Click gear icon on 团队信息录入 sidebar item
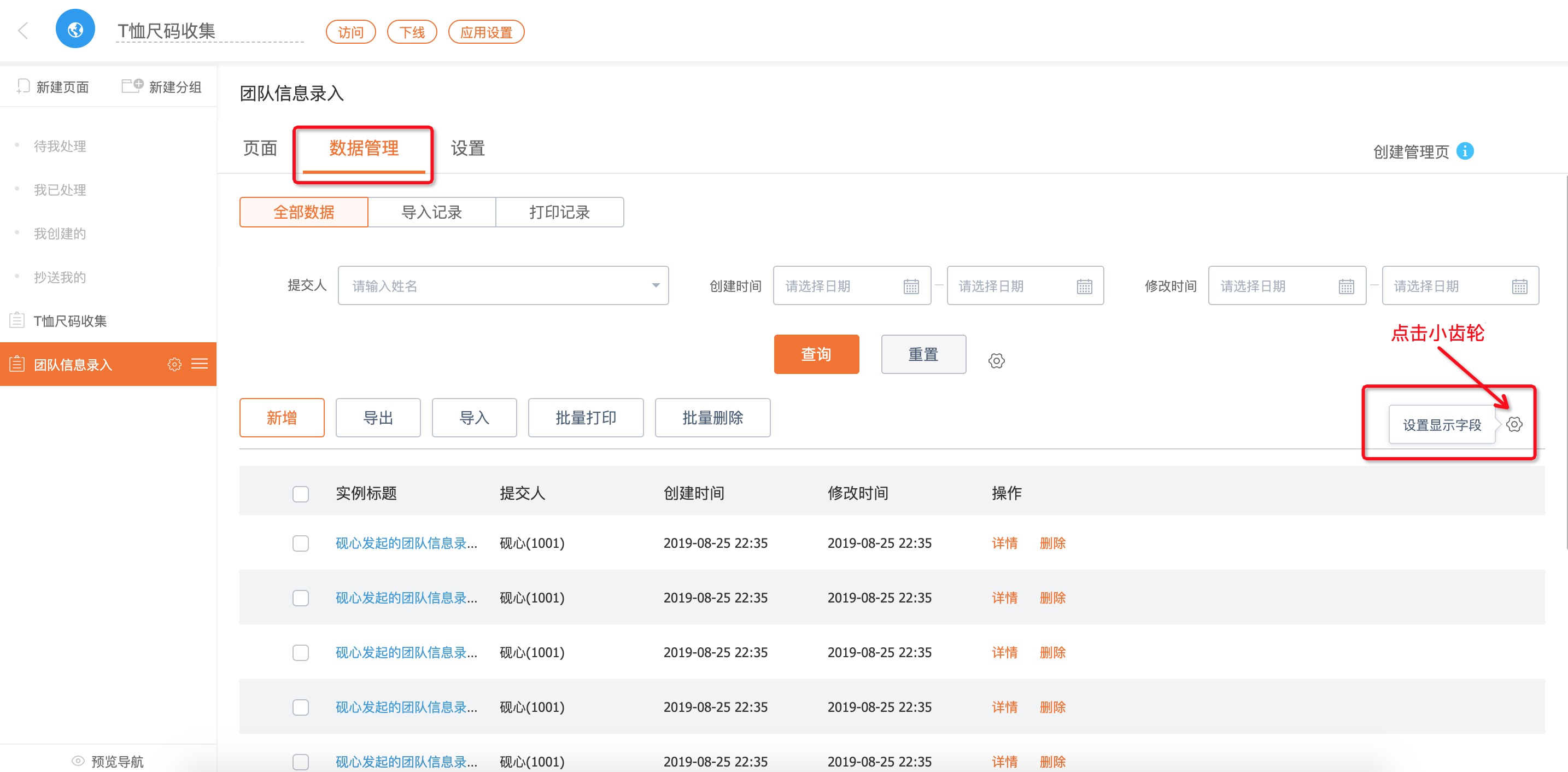 coord(174,364)
